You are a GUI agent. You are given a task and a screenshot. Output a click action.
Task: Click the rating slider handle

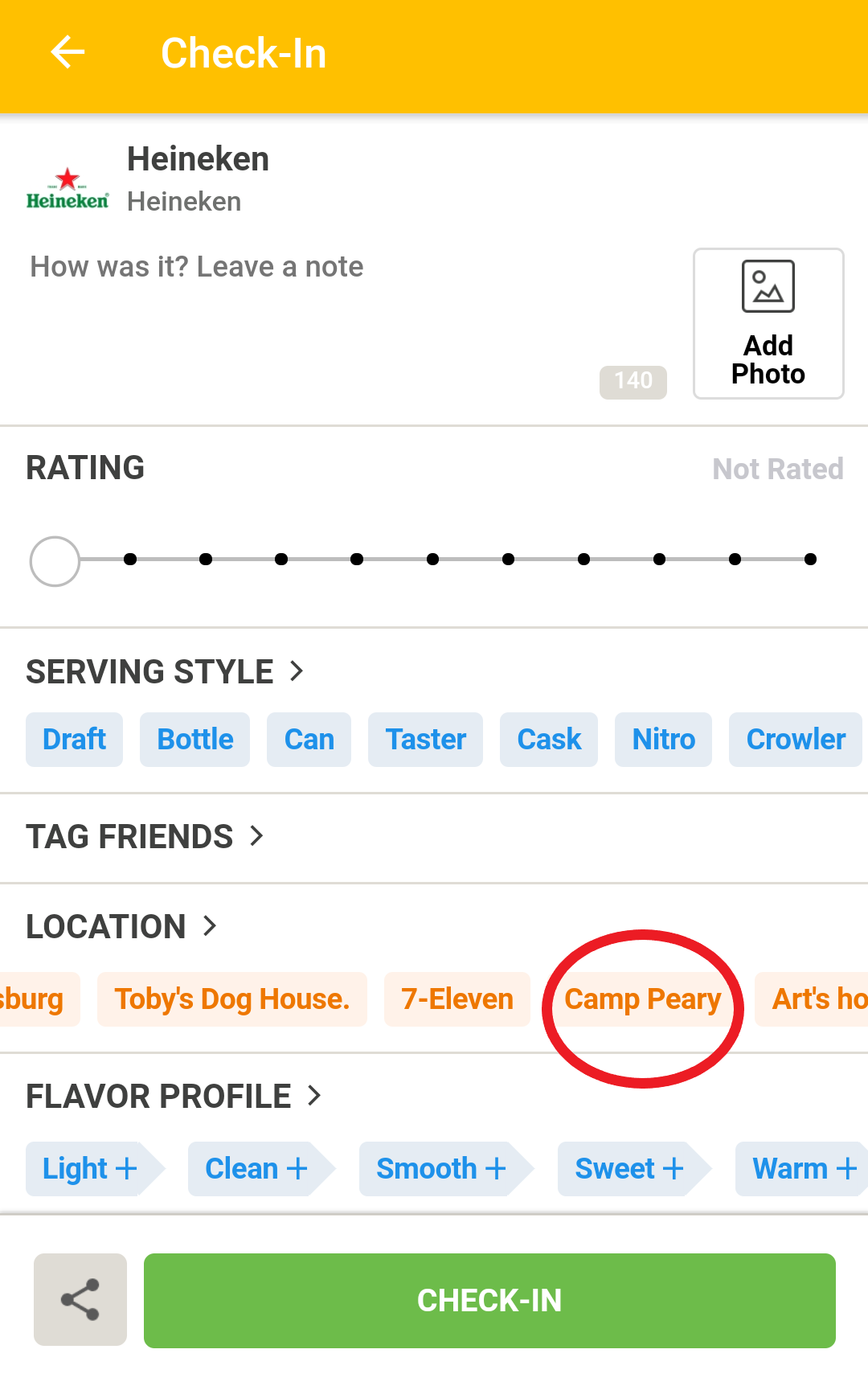click(55, 560)
